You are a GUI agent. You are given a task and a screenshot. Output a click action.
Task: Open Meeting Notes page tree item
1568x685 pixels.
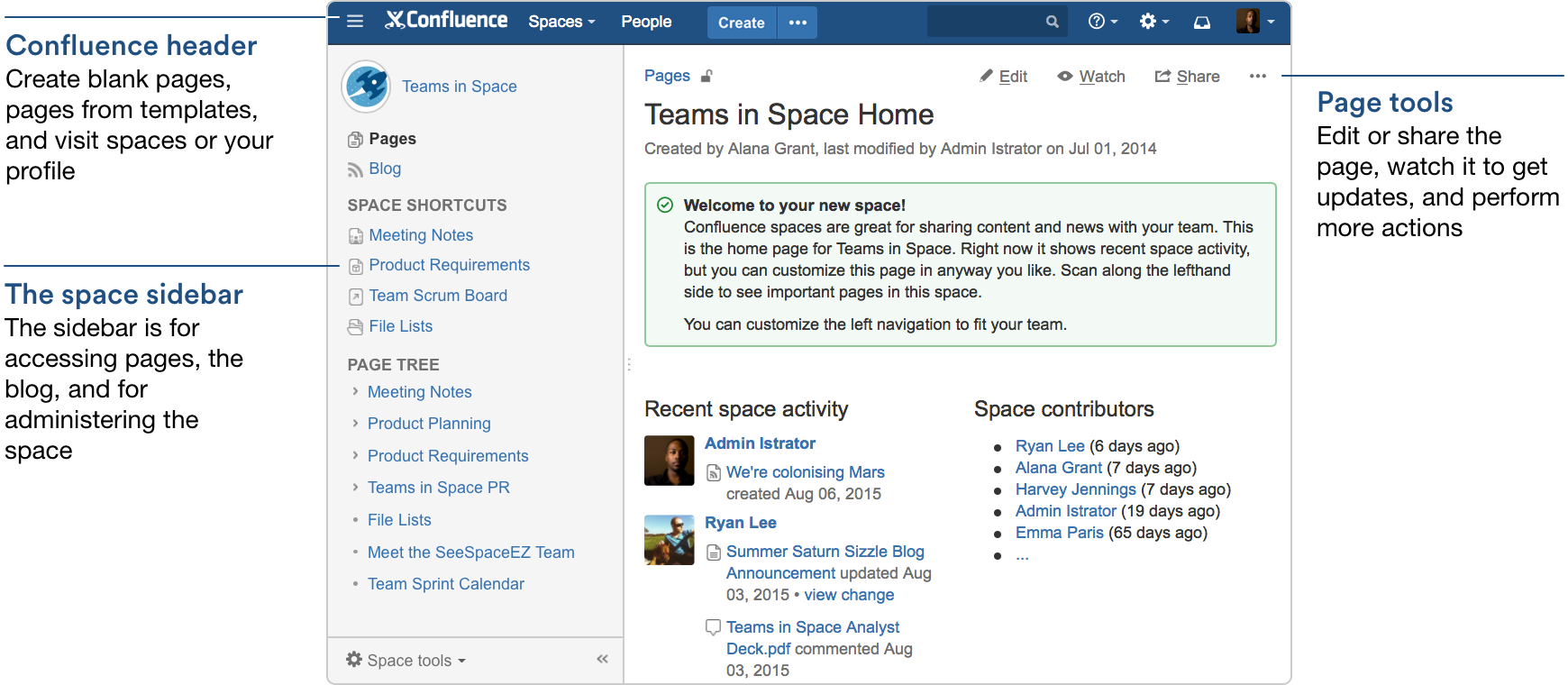[x=419, y=392]
